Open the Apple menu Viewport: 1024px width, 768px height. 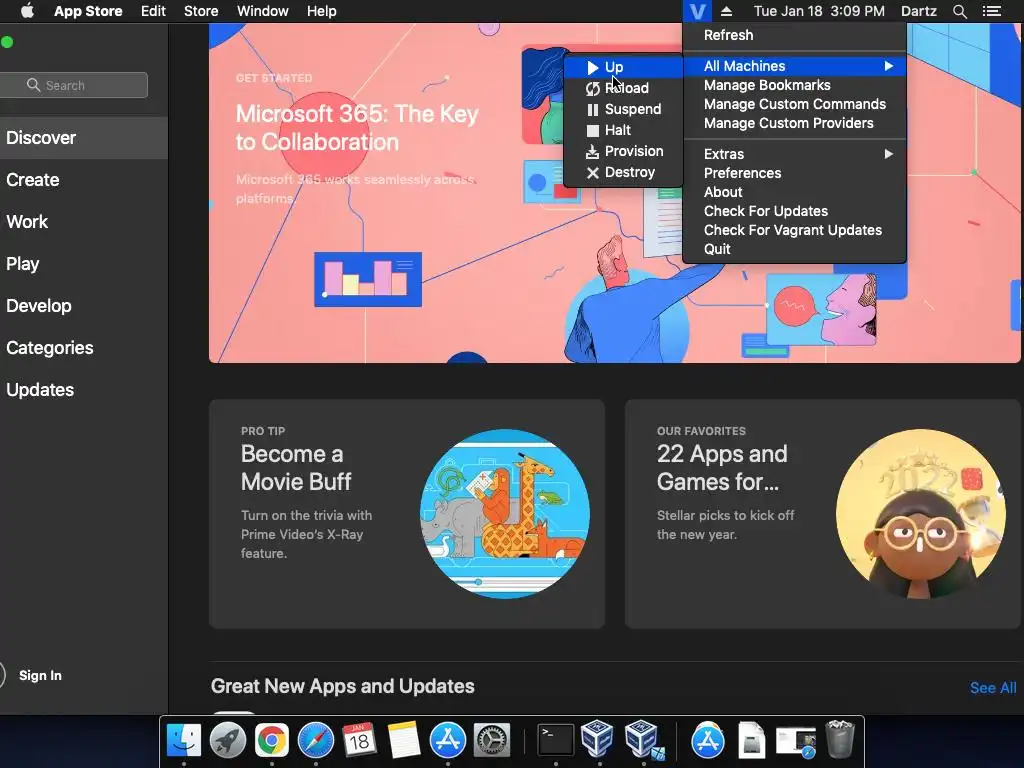27,11
